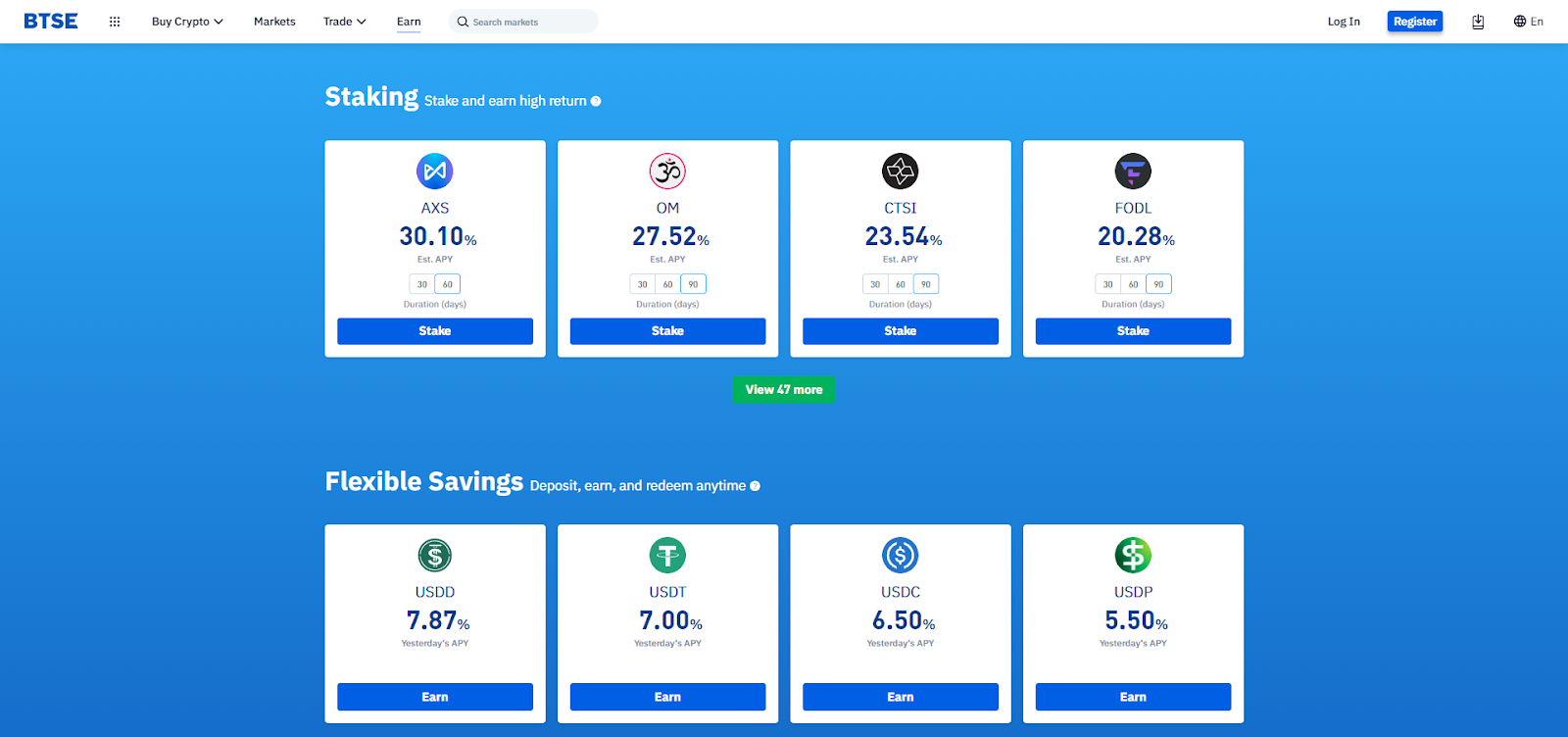The image size is (1568, 737).
Task: Click the OM 27.52% APY value
Action: pyautogui.click(x=670, y=236)
